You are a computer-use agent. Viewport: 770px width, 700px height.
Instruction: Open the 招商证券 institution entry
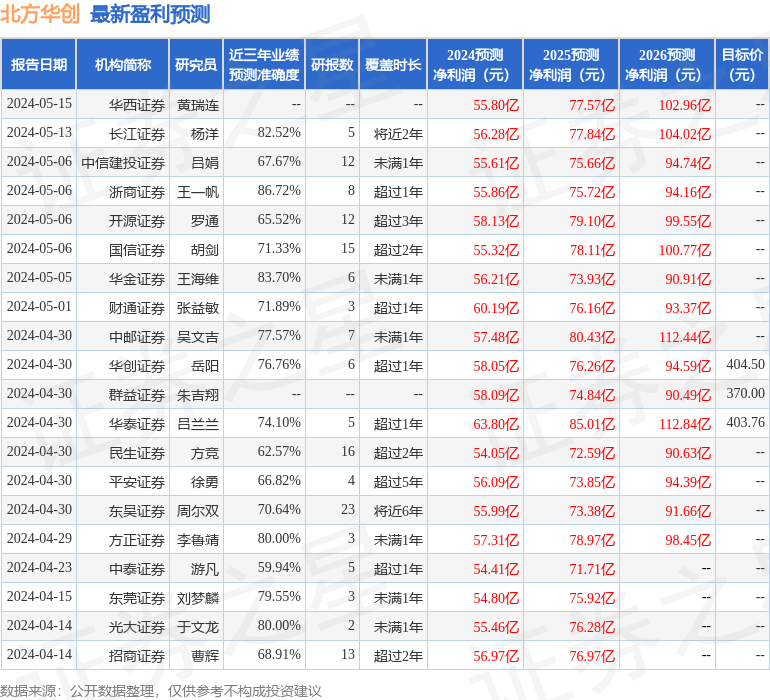click(x=137, y=655)
